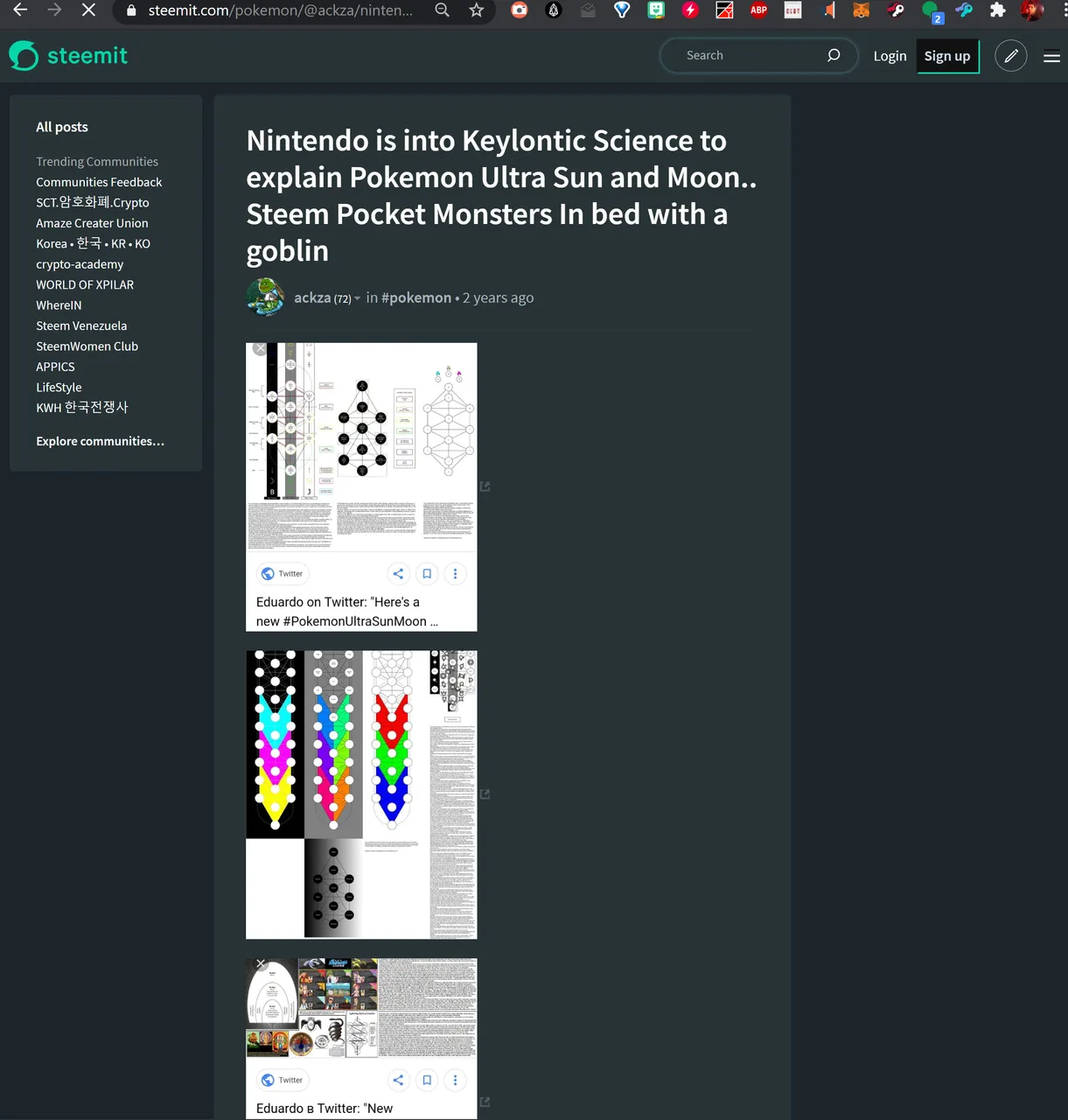Open the Korea • 한국 • KR • KO community
The height and width of the screenshot is (1120, 1068).
point(93,243)
